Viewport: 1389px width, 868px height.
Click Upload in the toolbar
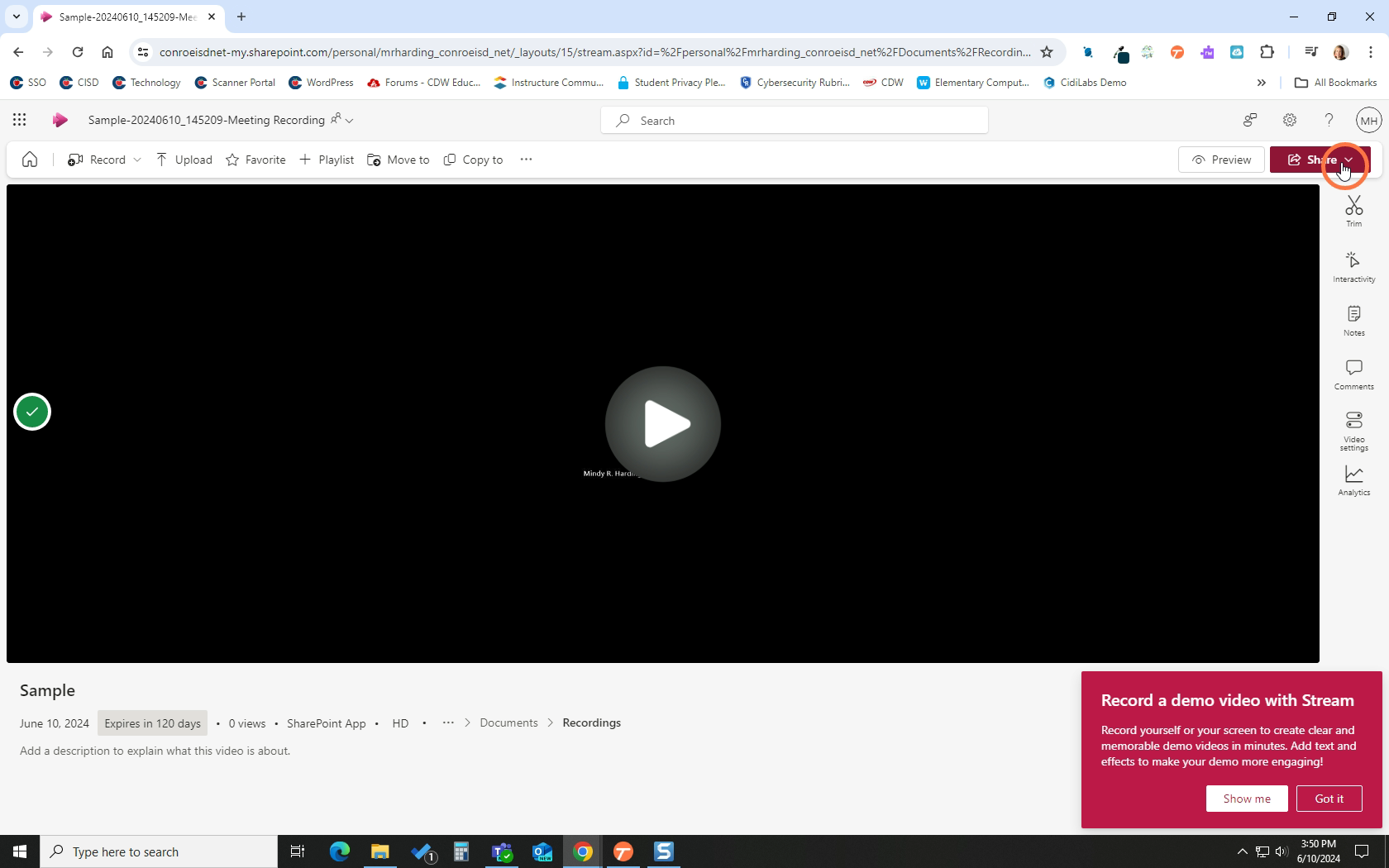pos(184,160)
